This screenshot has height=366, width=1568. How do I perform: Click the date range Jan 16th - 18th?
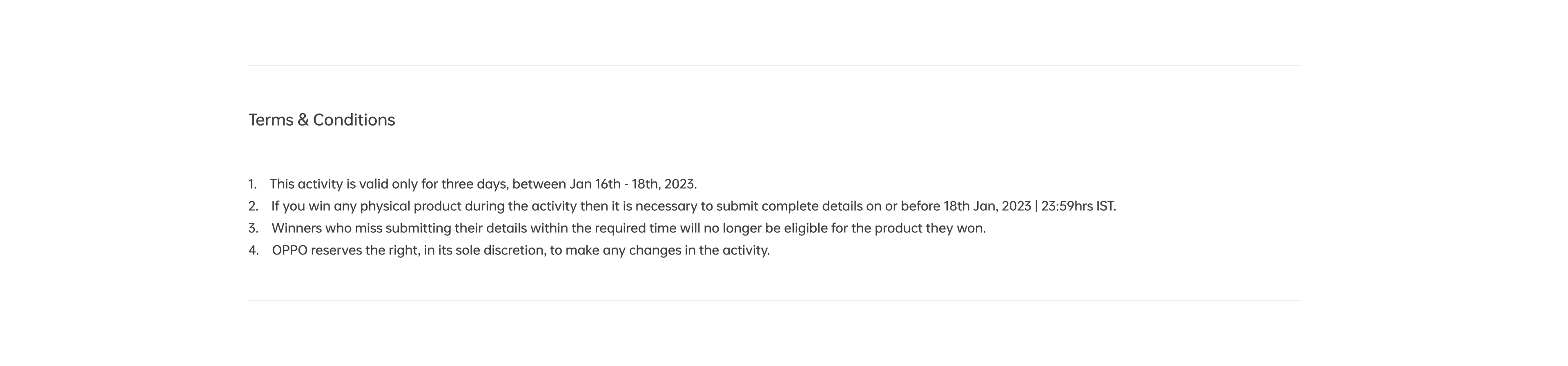[614, 184]
